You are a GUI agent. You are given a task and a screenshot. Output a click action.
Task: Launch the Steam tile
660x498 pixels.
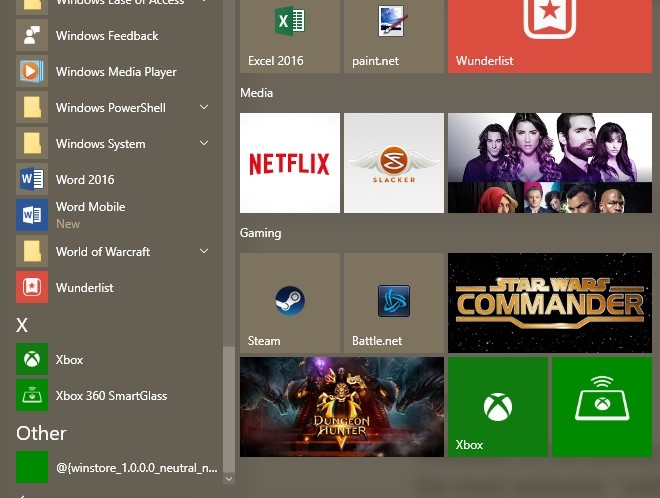[x=290, y=303]
